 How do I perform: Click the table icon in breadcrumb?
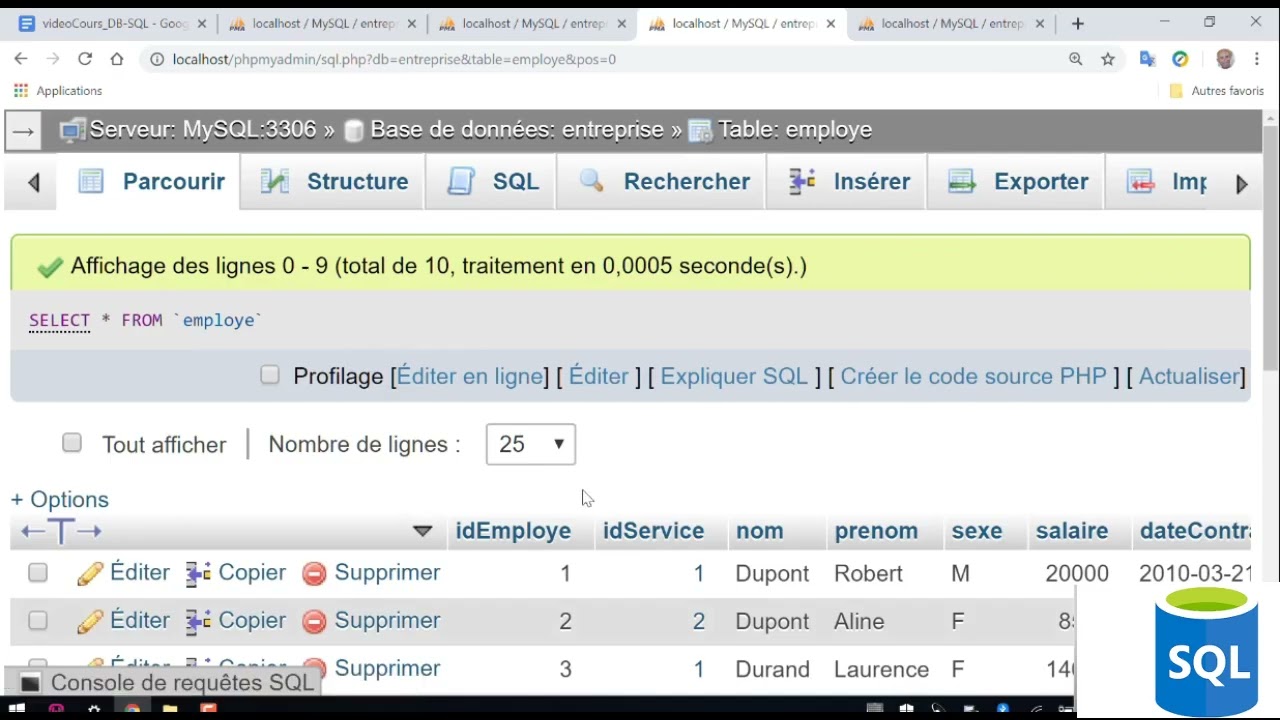pos(700,130)
